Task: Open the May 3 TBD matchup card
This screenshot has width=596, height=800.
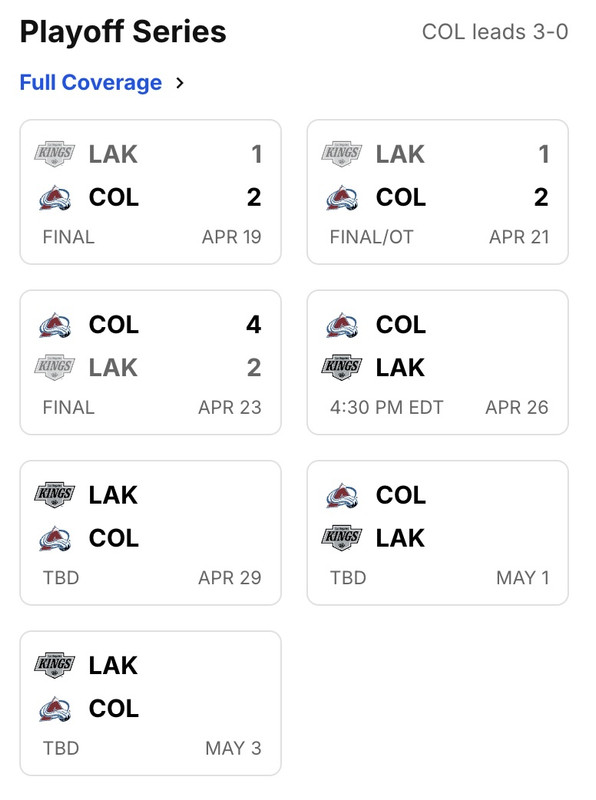Action: [x=150, y=701]
